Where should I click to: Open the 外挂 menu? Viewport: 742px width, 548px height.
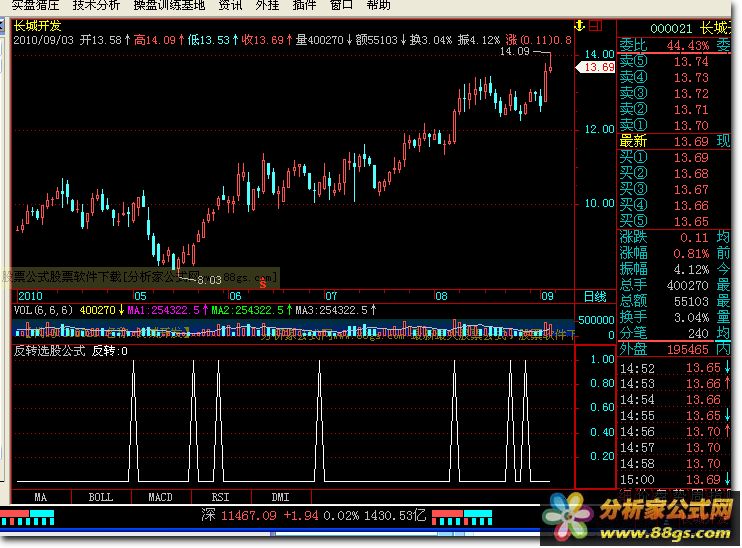(x=267, y=5)
